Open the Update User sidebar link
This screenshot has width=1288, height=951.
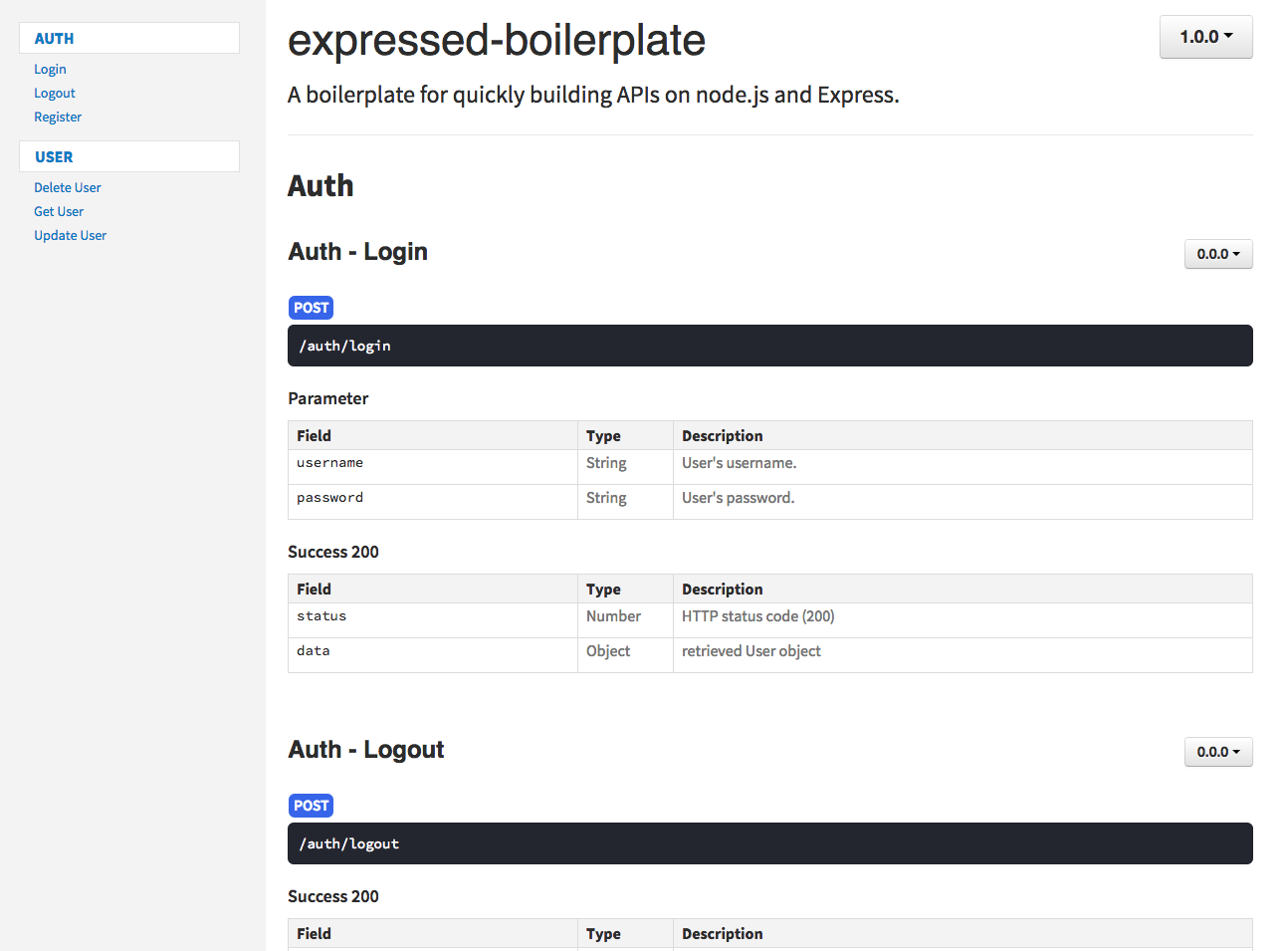[70, 235]
